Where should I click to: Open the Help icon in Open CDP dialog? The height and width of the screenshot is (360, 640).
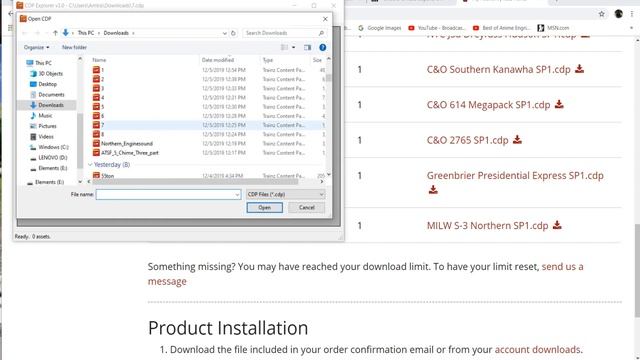[x=322, y=47]
